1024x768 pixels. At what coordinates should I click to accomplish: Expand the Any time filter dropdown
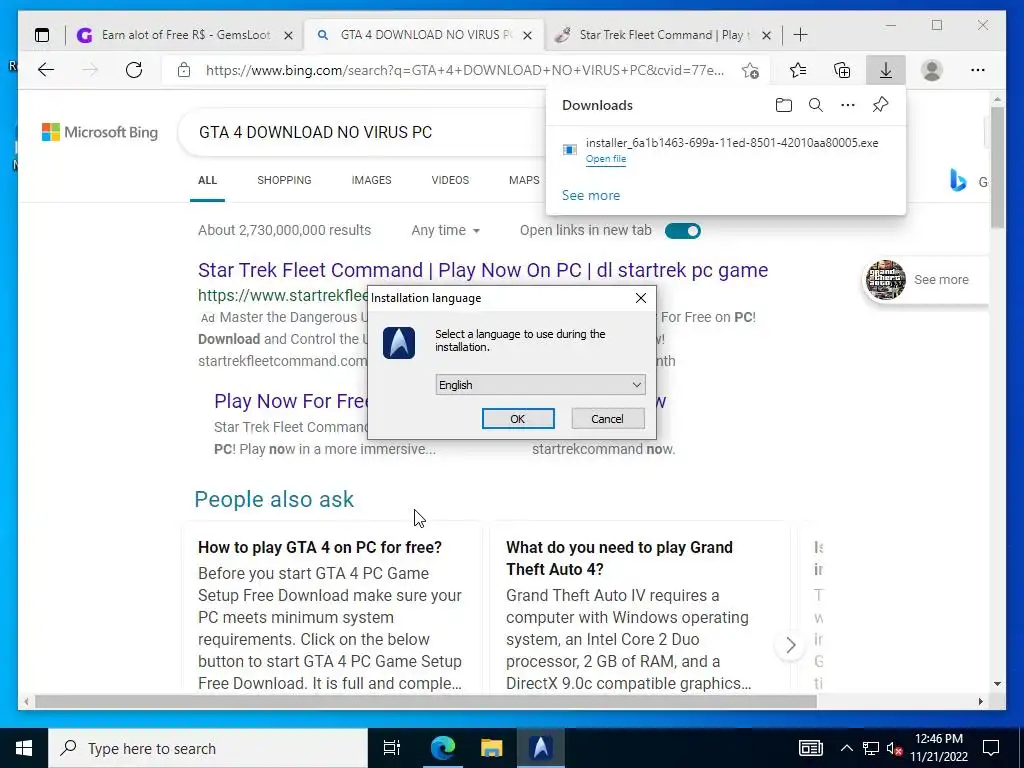445,231
